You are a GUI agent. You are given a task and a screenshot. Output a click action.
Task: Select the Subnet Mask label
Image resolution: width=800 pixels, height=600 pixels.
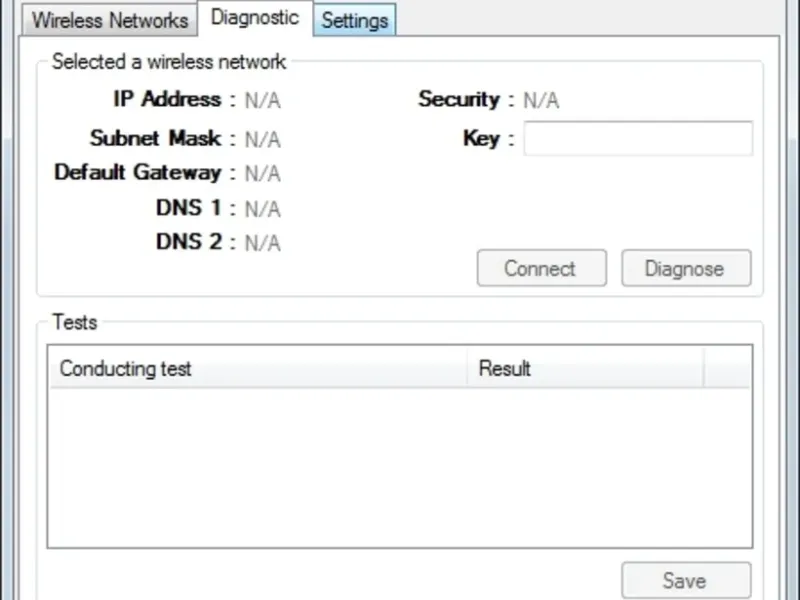[155, 138]
